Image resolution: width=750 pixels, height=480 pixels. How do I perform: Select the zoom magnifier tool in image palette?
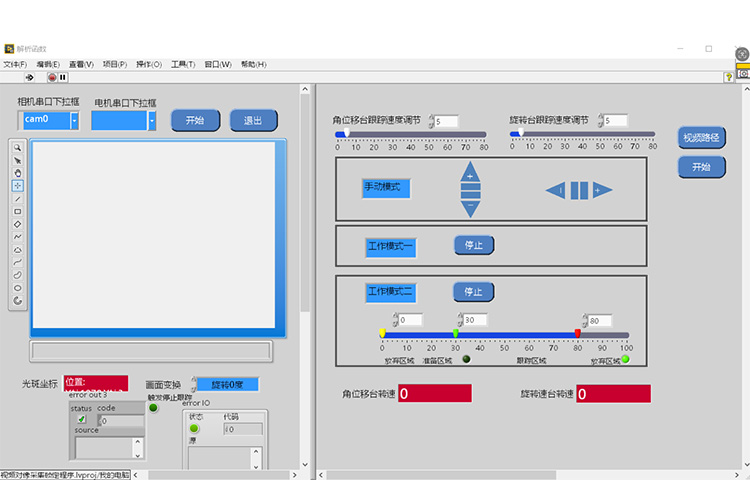[17, 147]
